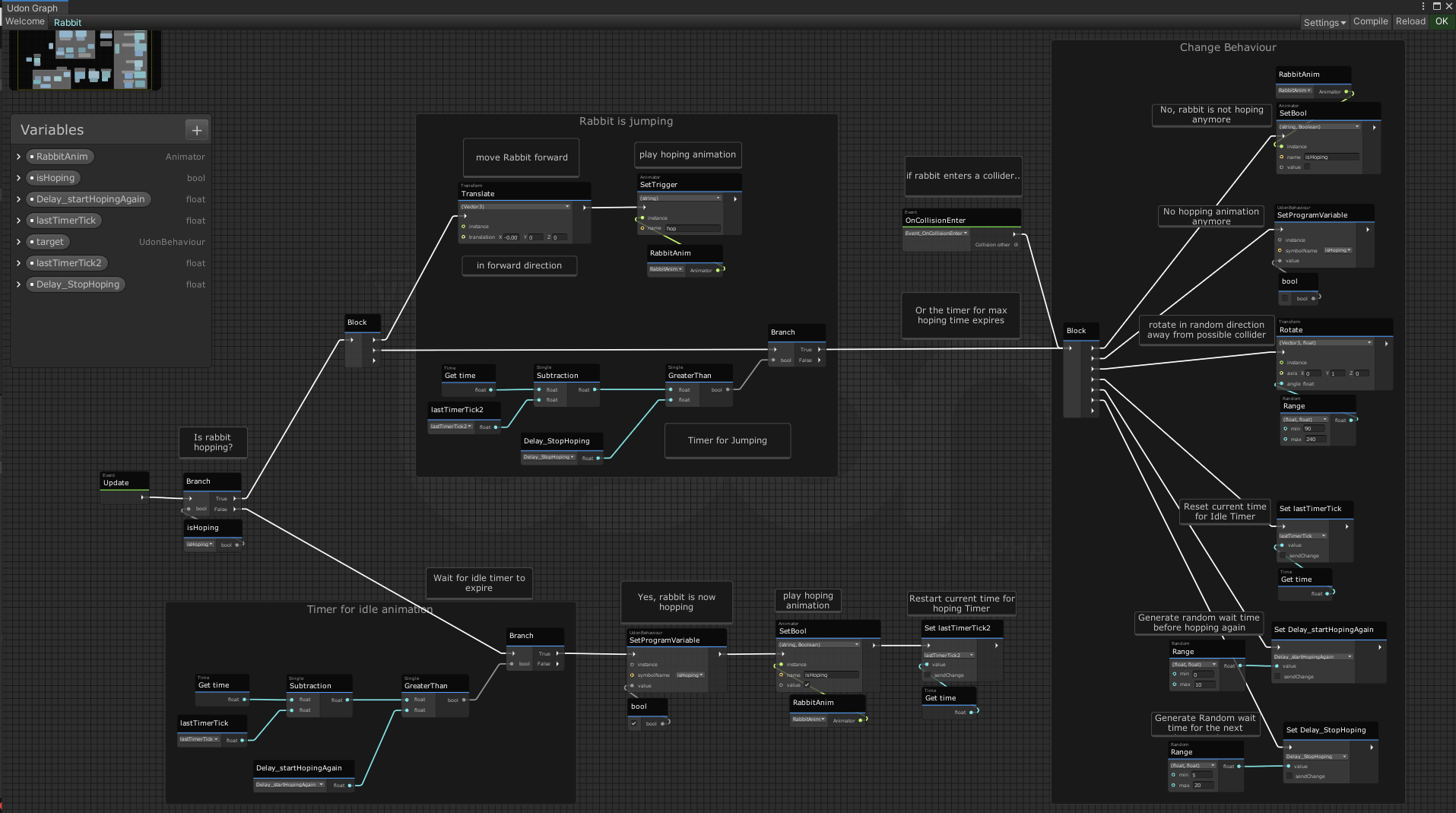The height and width of the screenshot is (813, 1456).
Task: Click the flow output arrow of Set lastTimerTick2 node
Action: pos(997,645)
